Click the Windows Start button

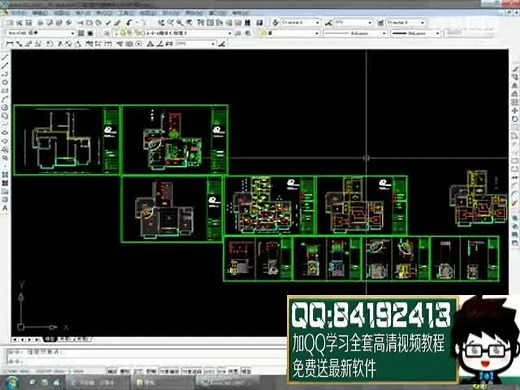[12, 382]
